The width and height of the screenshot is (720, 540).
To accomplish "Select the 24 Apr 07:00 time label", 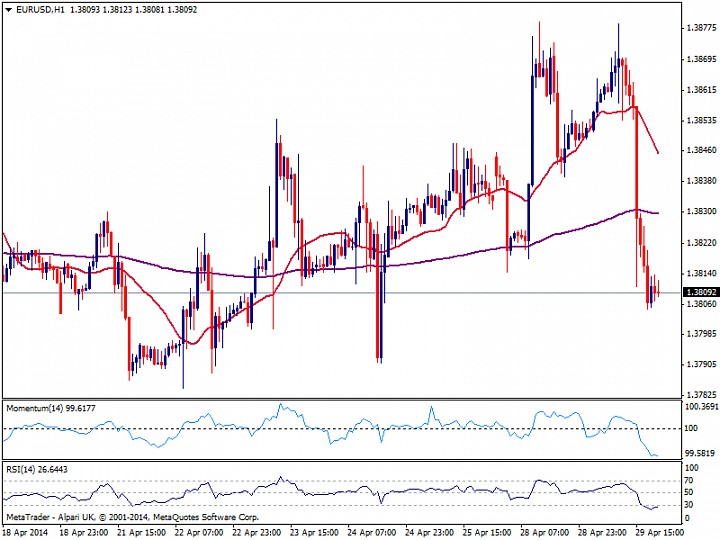I will tap(371, 533).
